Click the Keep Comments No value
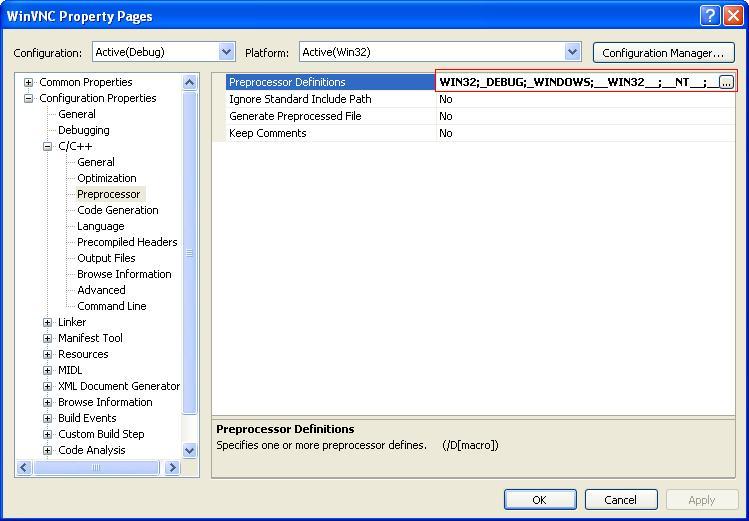The width and height of the screenshot is (749, 521). [x=586, y=133]
